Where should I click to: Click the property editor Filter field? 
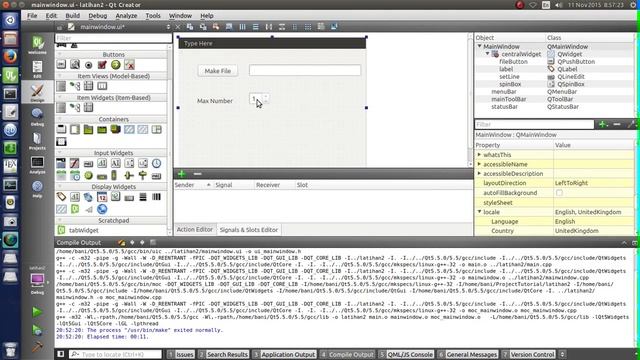(534, 124)
